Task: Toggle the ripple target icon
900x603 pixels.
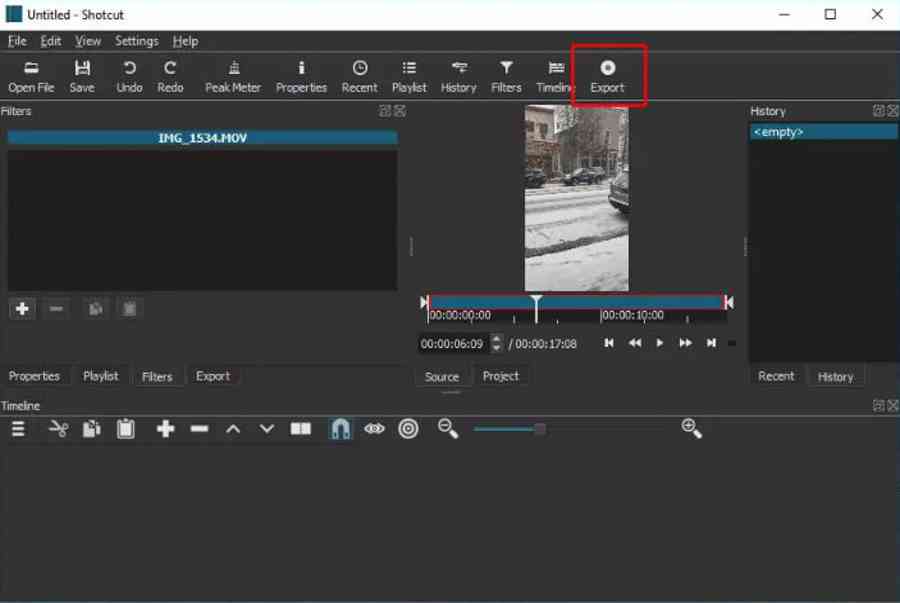Action: pyautogui.click(x=408, y=429)
